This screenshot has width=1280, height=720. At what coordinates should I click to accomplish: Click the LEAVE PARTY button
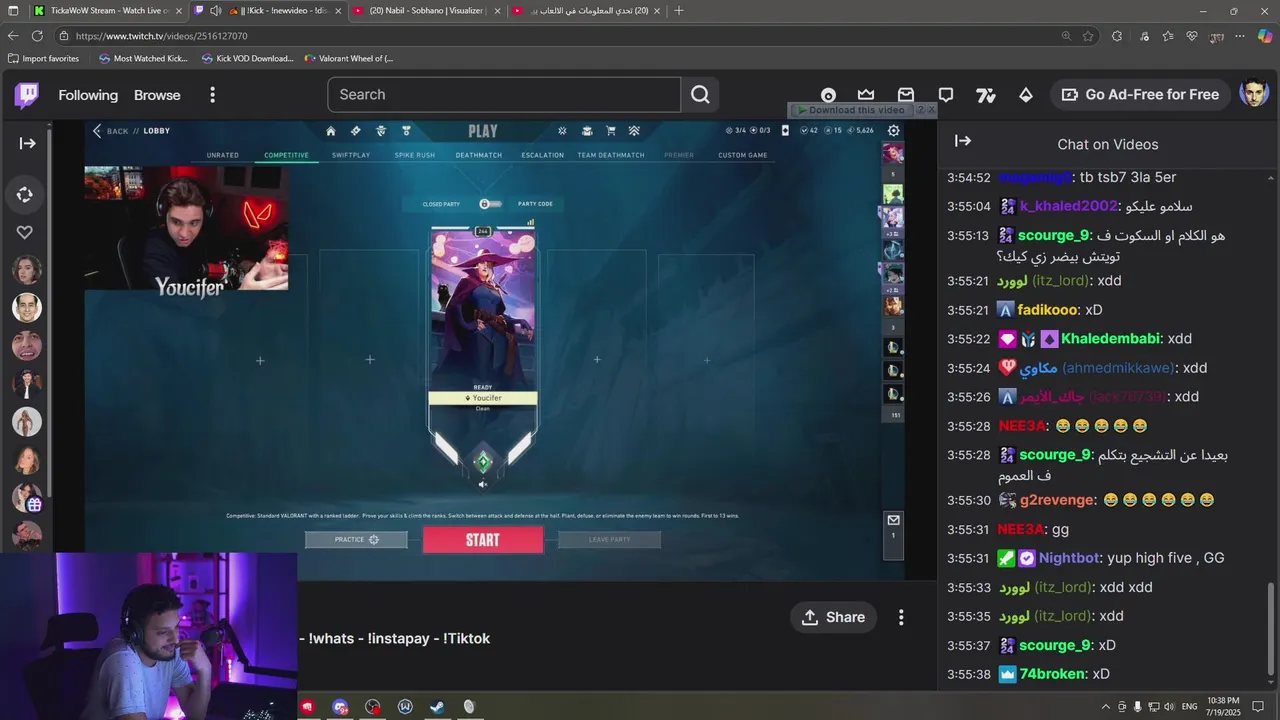[609, 540]
